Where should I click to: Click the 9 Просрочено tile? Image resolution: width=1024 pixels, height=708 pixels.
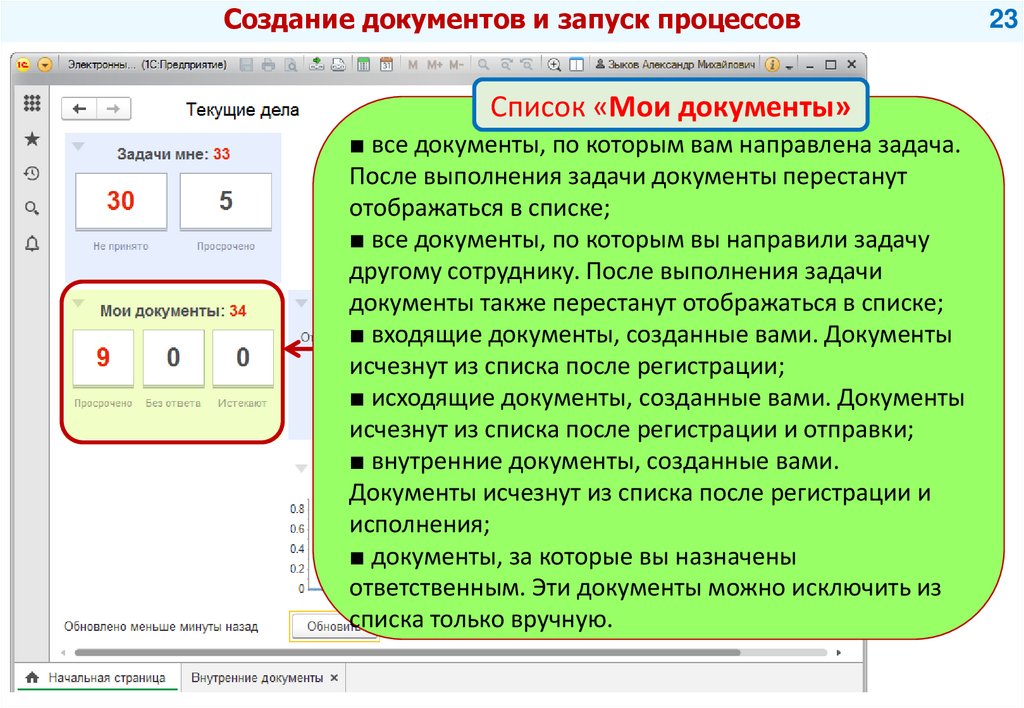103,358
